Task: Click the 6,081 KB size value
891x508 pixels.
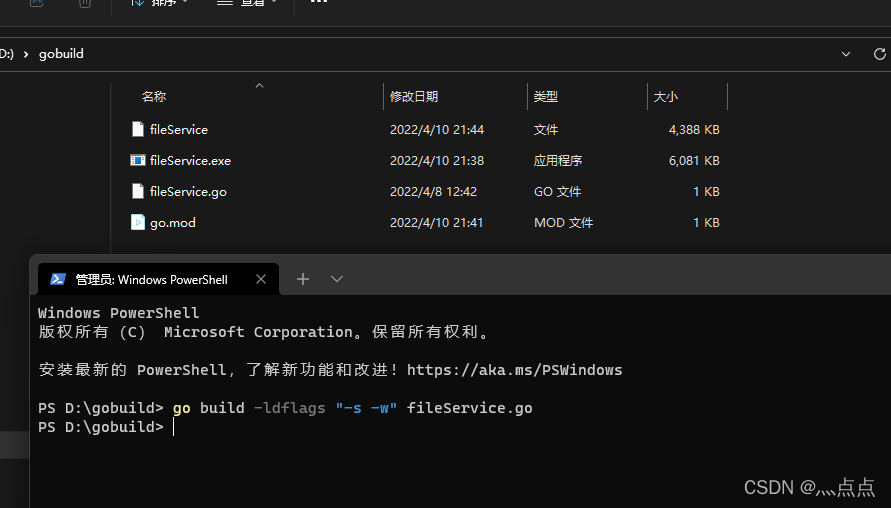Action: (694, 161)
